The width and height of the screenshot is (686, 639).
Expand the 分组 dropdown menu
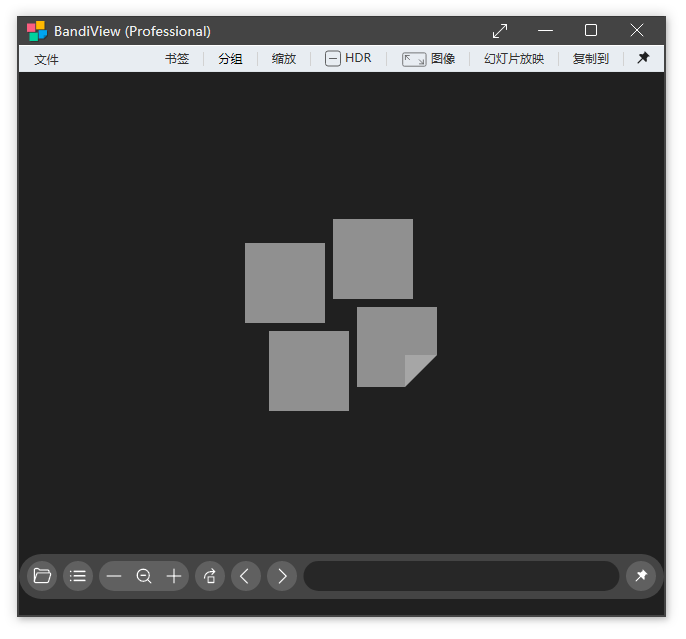tap(231, 59)
